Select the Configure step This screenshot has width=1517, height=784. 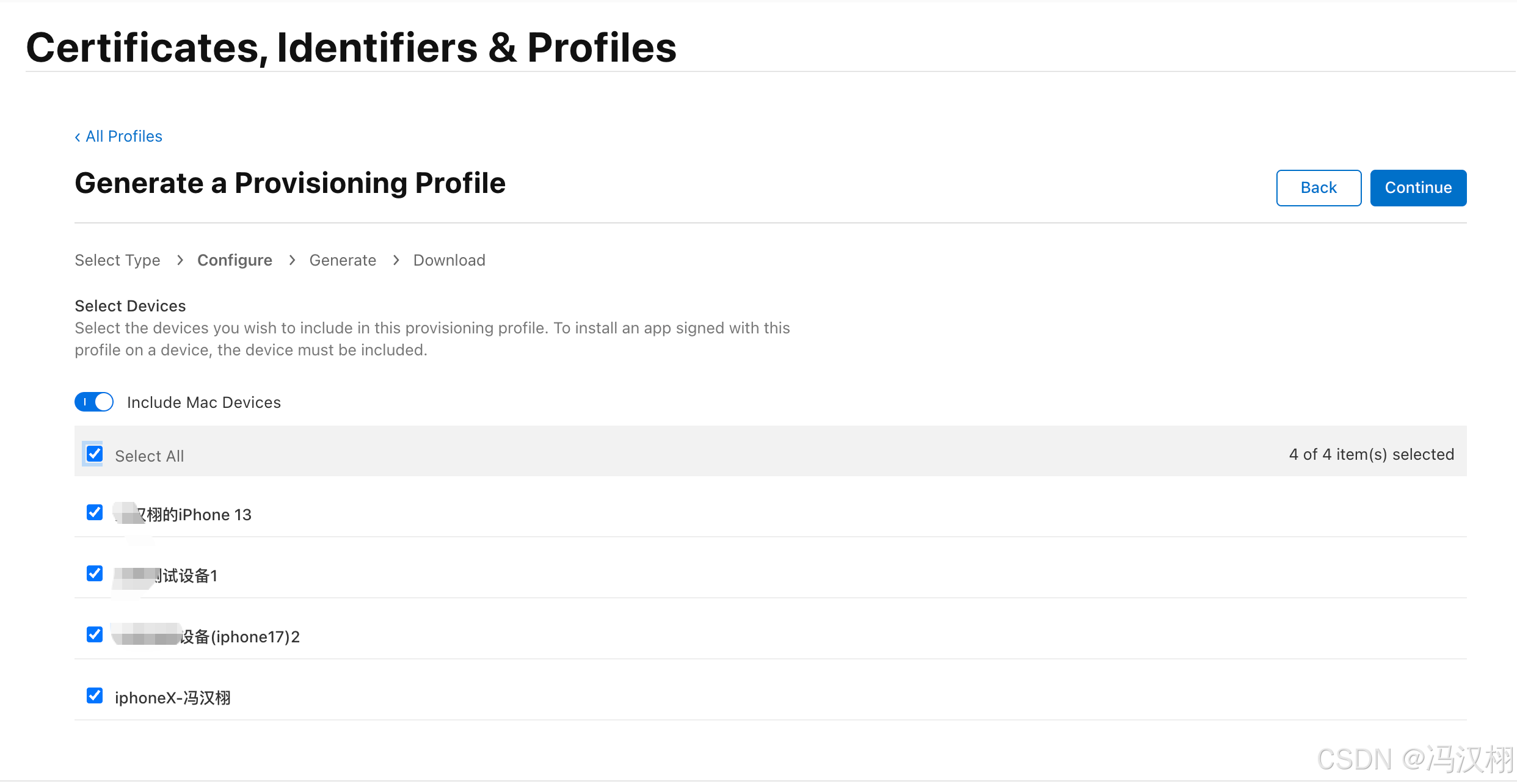[235, 260]
